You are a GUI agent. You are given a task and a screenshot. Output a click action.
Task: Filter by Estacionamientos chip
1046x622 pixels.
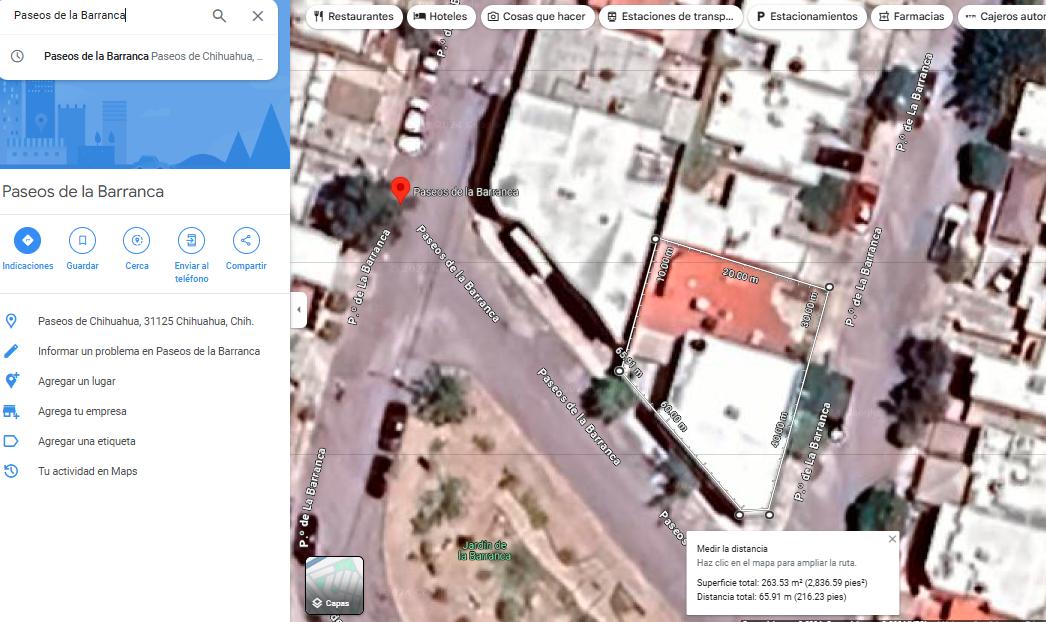pyautogui.click(x=807, y=16)
